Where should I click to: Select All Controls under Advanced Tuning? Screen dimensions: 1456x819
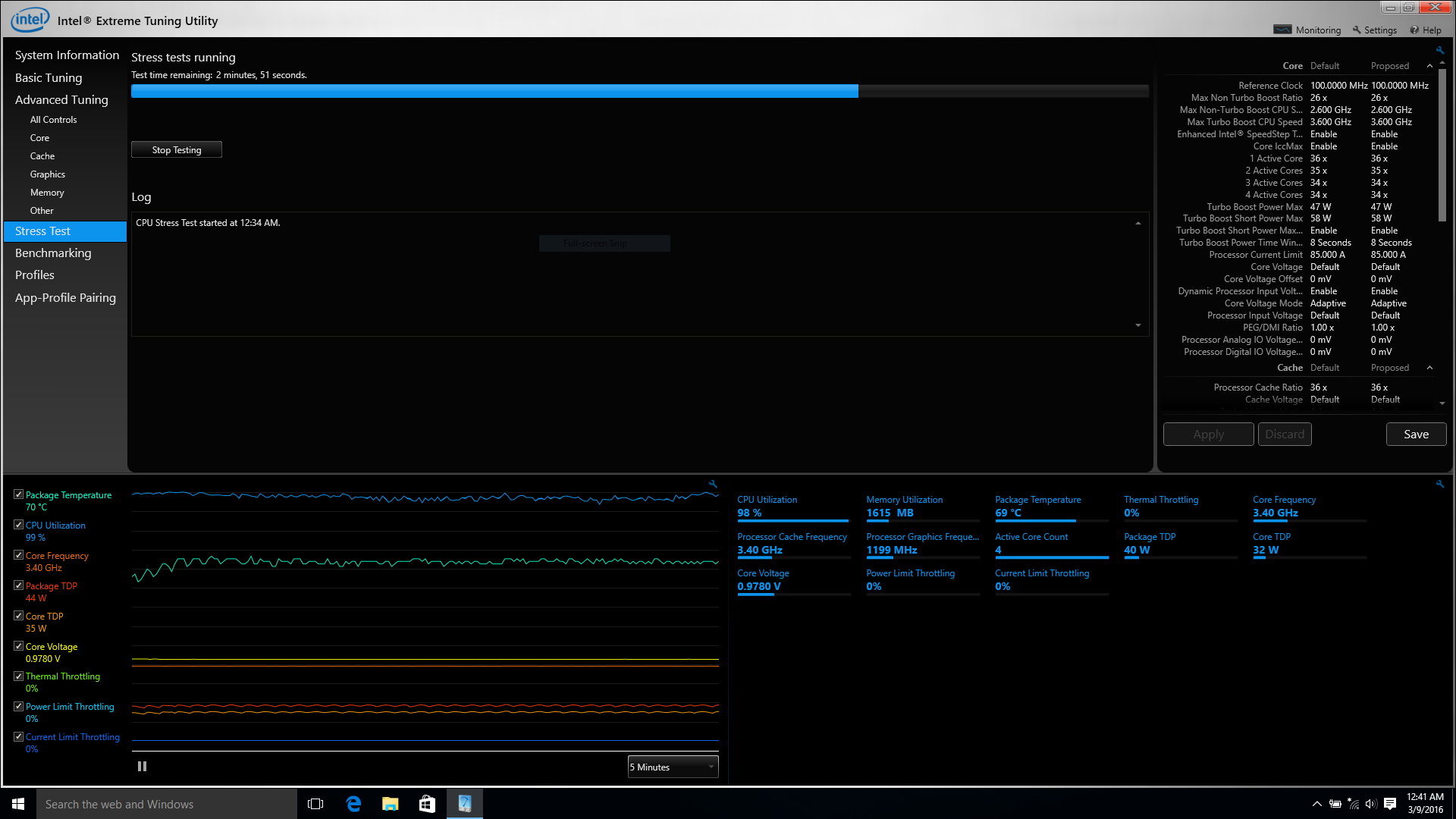click(53, 120)
